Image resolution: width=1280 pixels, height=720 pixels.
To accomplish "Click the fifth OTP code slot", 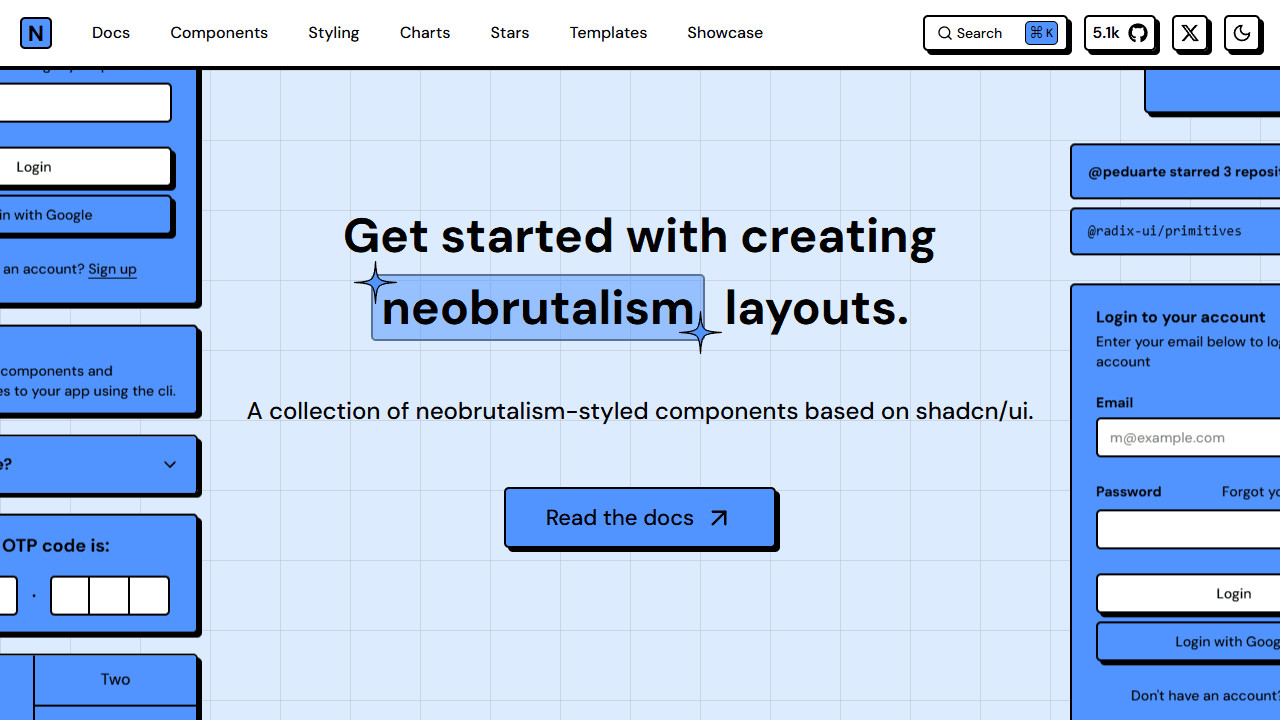I will coord(109,596).
